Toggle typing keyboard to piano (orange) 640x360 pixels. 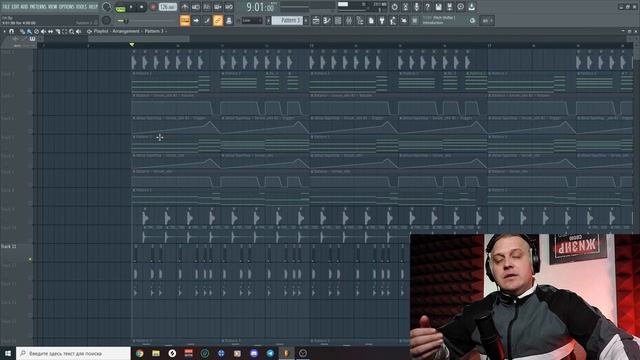point(185,20)
